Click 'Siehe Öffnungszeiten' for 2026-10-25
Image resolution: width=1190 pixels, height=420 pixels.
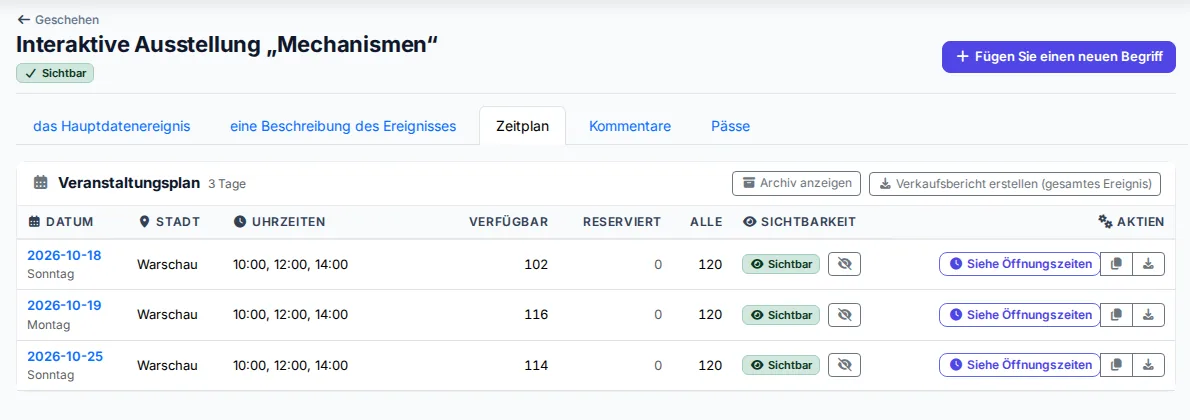point(1019,365)
